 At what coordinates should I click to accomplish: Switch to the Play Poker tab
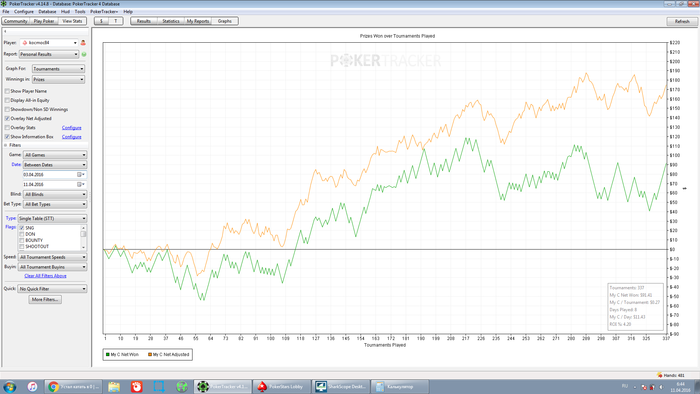pos(44,21)
